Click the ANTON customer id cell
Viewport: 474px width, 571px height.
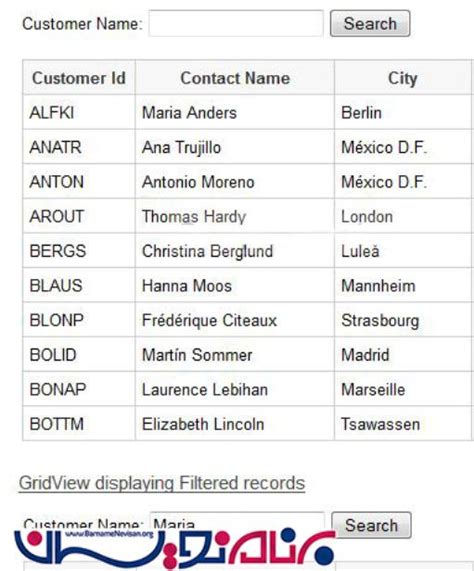[79, 181]
